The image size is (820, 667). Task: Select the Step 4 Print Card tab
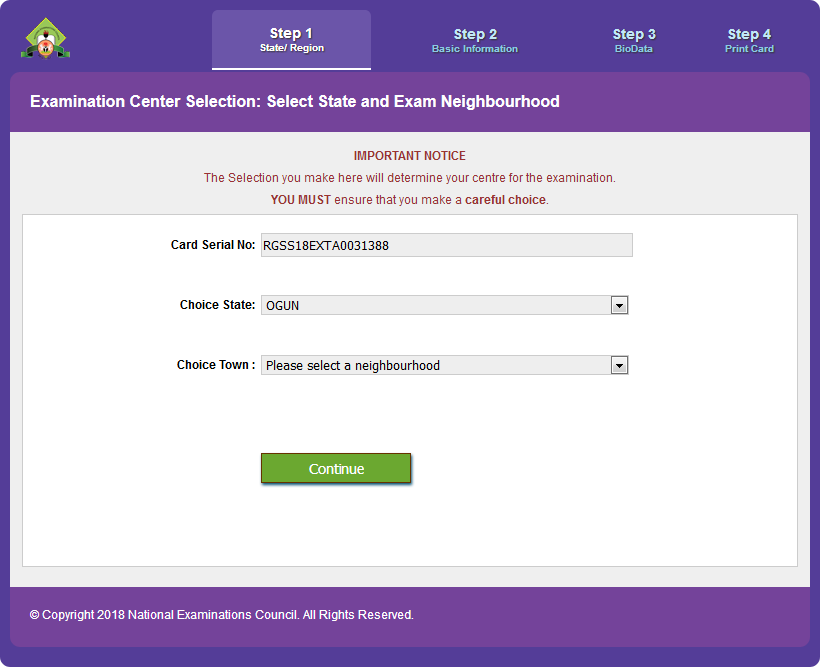[749, 40]
